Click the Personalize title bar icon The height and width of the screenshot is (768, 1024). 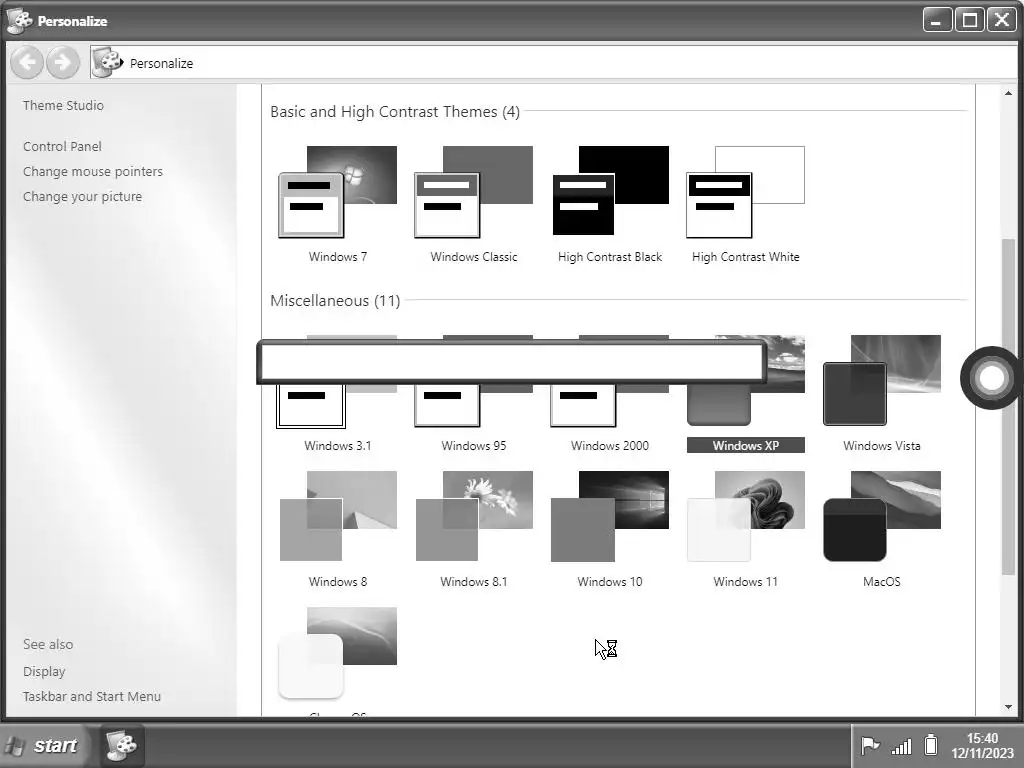tap(20, 20)
